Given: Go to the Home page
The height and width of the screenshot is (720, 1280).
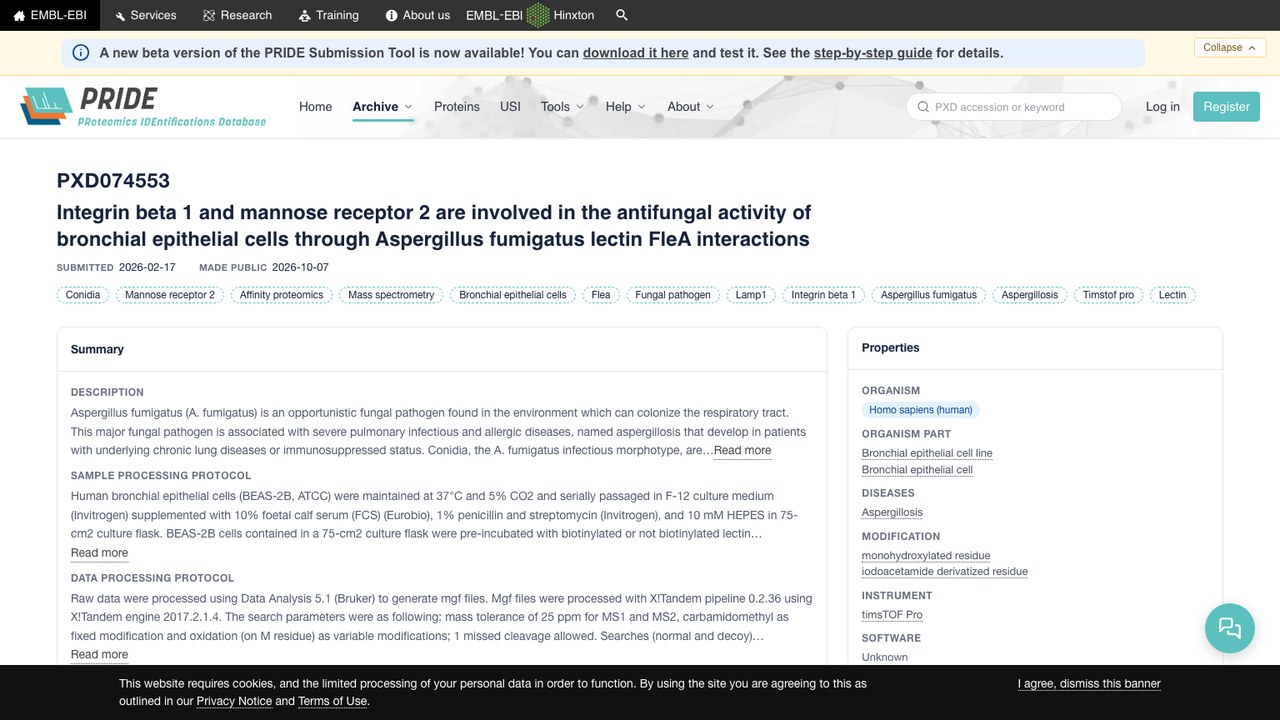Looking at the screenshot, I should click(315, 107).
